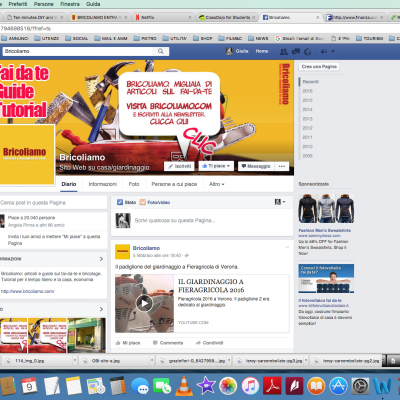Open the account dropdown arrow in the Facebook header
This screenshot has width=400, height=400.
coord(333,51)
